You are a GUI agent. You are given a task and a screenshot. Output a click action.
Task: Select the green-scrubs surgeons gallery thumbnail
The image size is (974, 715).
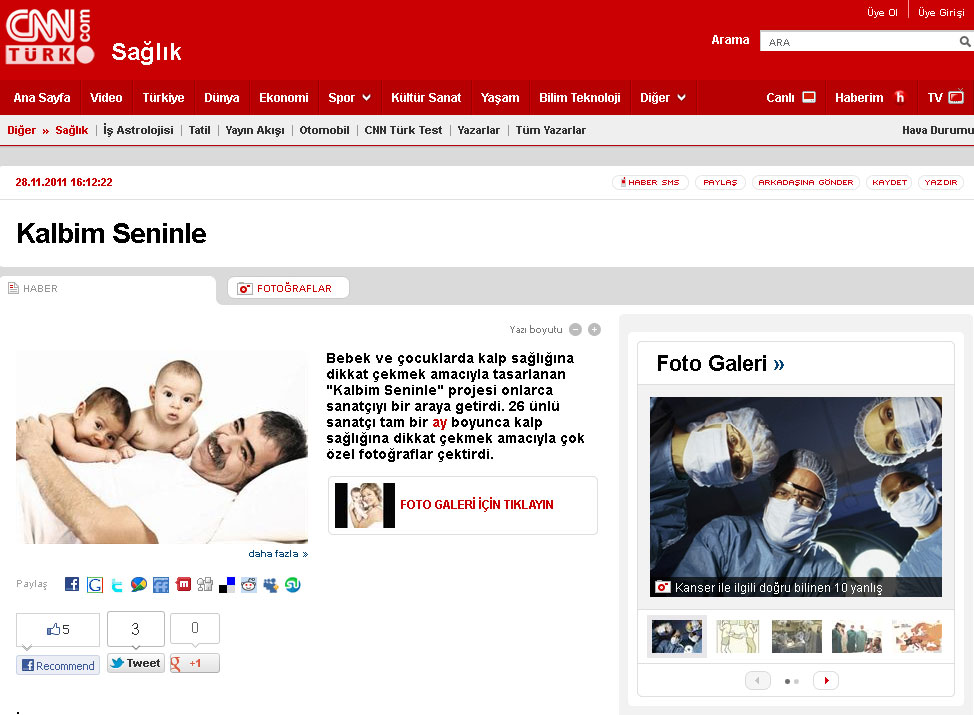(x=857, y=636)
